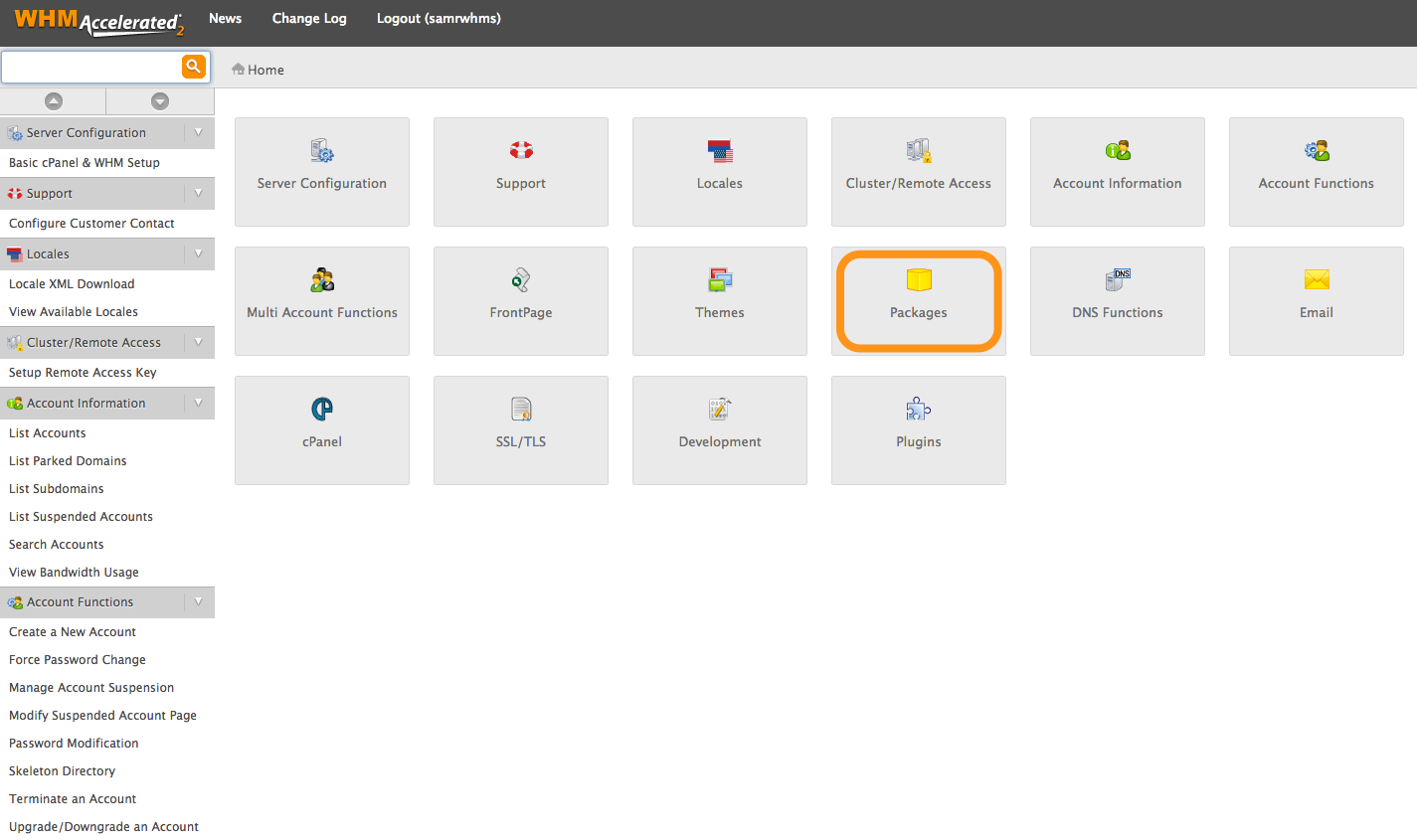
Task: Open the Development tile
Action: pyautogui.click(x=720, y=430)
